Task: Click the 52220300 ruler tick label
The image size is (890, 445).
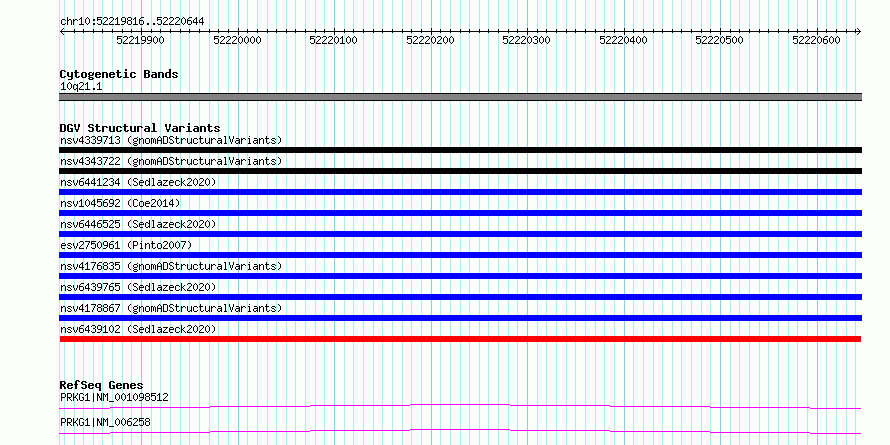Action: [x=527, y=40]
